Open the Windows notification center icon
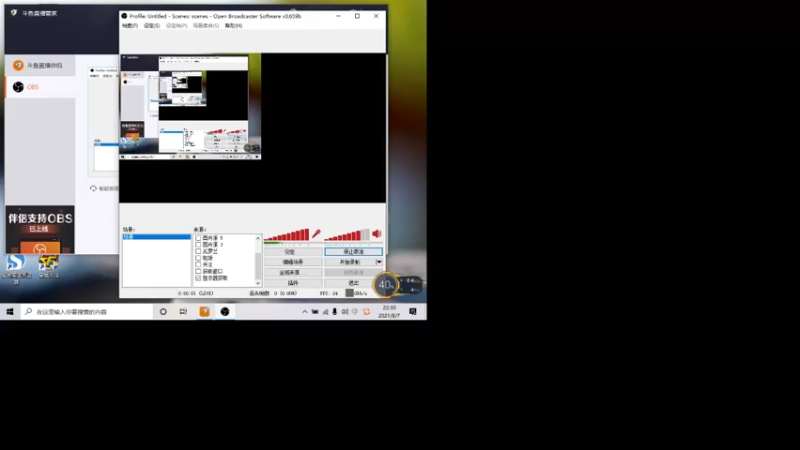This screenshot has height=450, width=800. [x=413, y=311]
